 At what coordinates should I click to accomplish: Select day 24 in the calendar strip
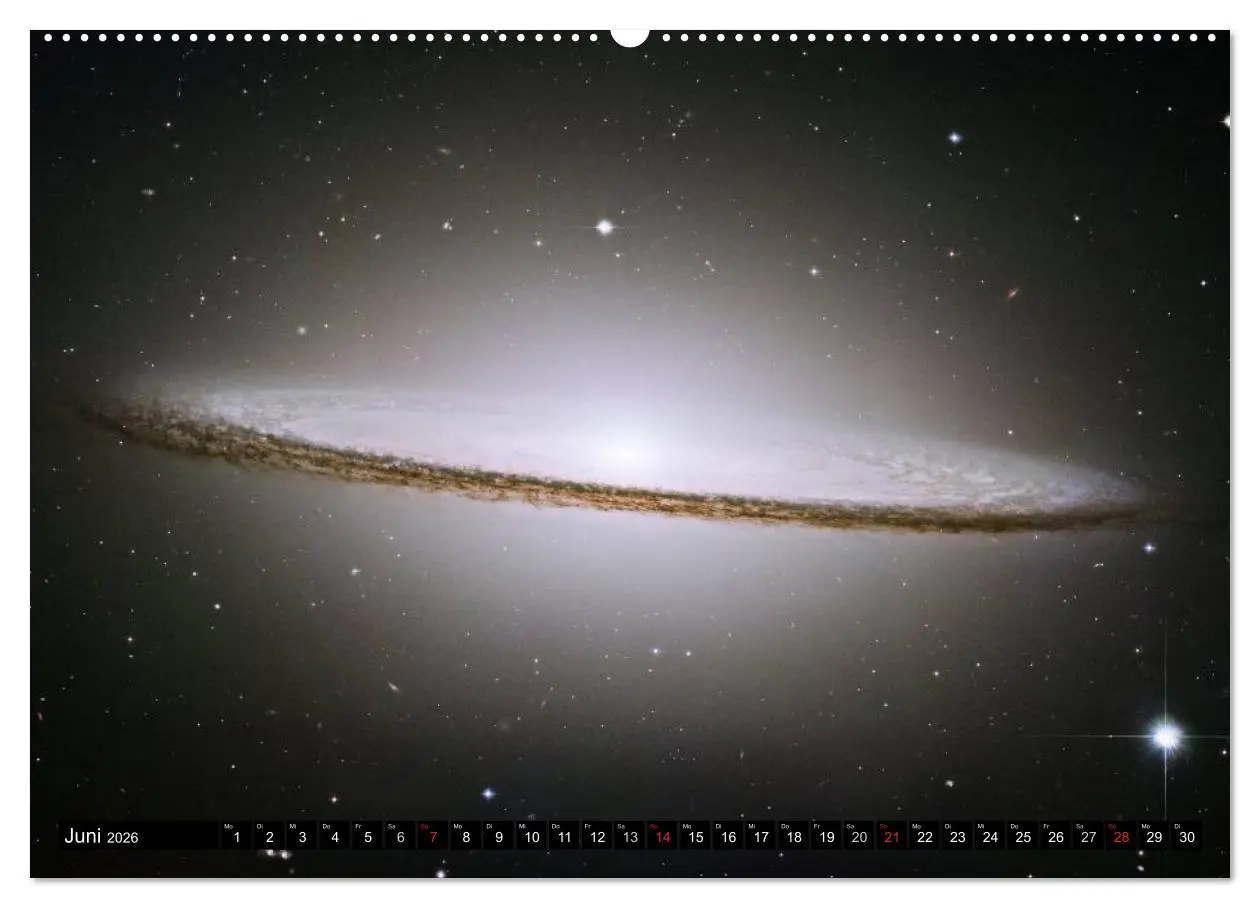(x=990, y=837)
